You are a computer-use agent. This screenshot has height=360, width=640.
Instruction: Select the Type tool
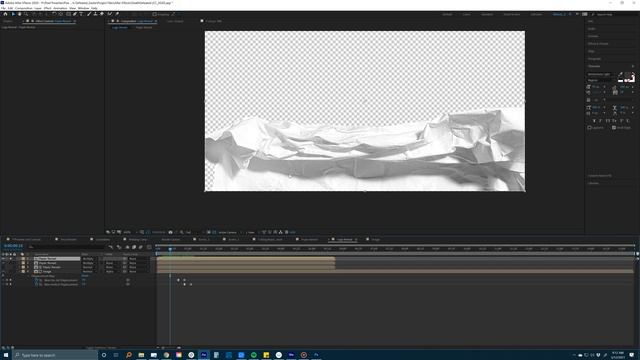81,14
